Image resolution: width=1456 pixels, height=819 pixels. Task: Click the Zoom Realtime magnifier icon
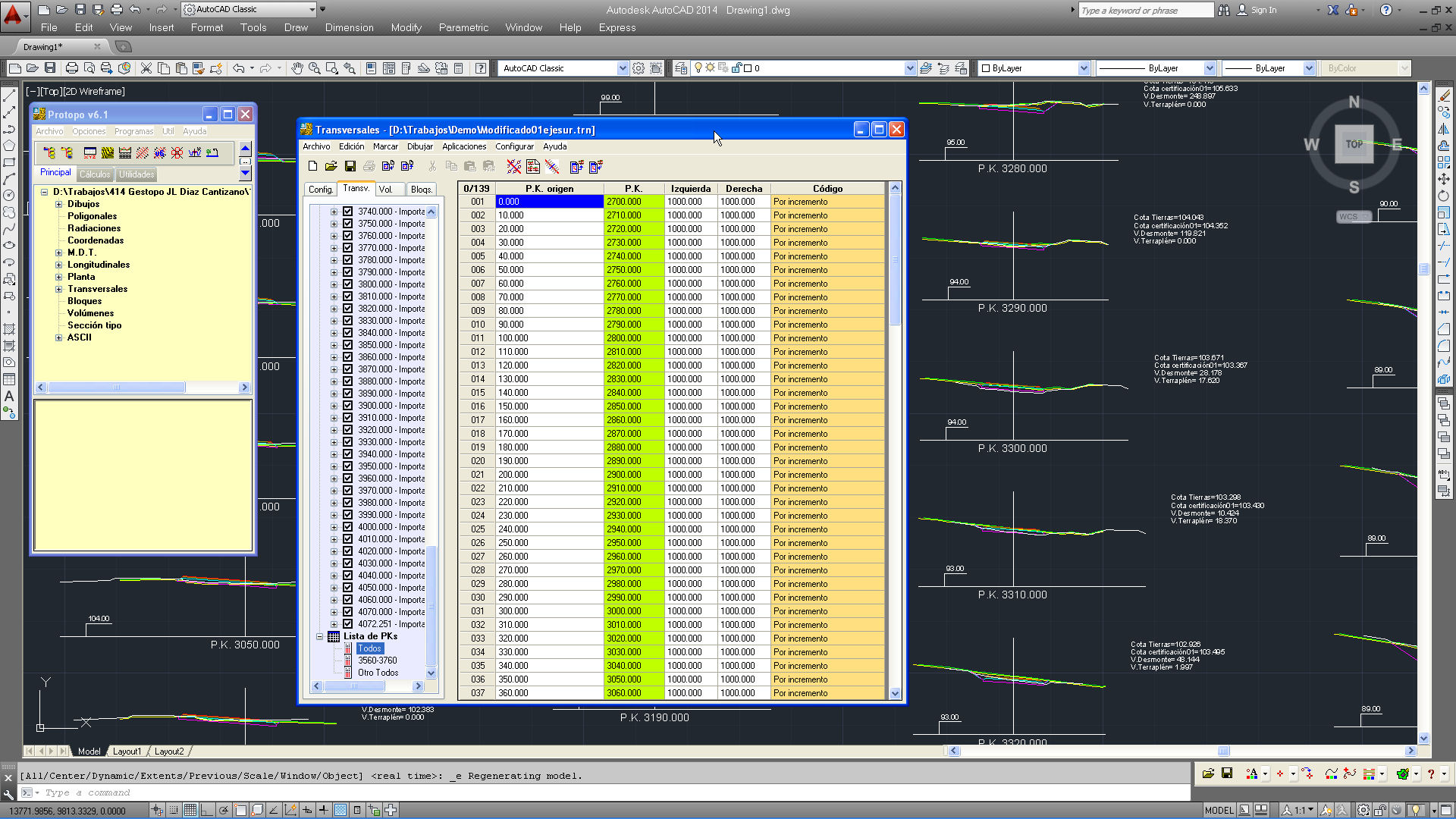point(315,68)
